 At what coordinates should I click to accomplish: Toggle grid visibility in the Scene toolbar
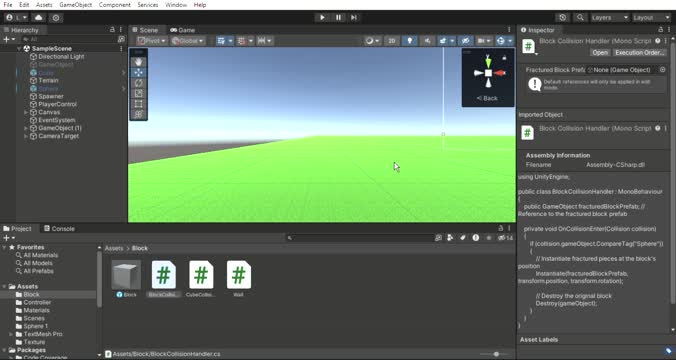click(x=221, y=41)
